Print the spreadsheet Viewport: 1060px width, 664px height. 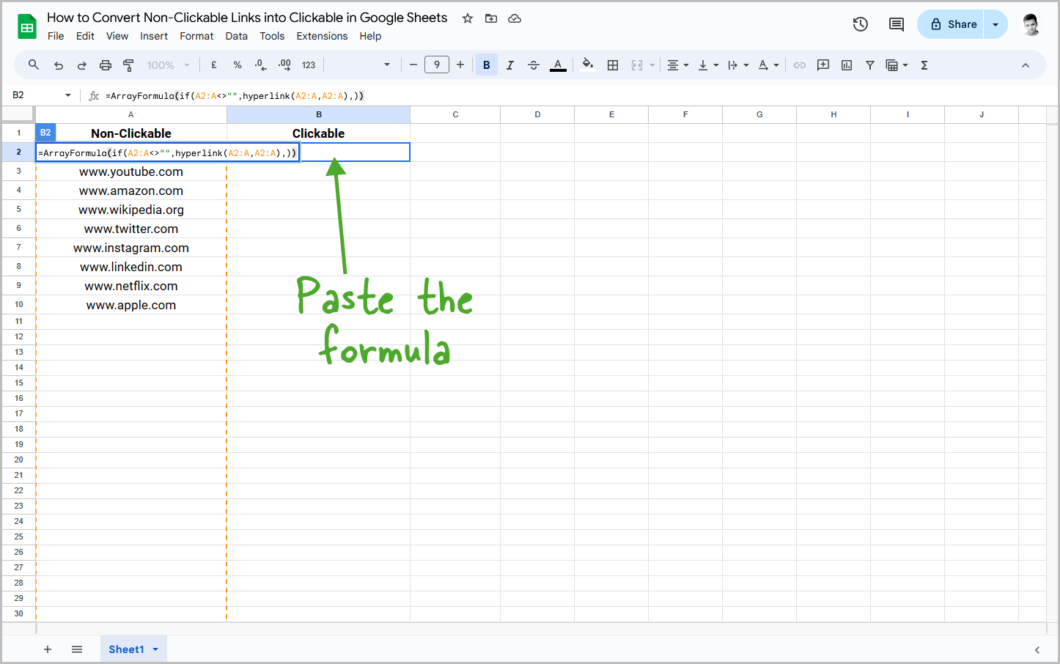pos(105,65)
